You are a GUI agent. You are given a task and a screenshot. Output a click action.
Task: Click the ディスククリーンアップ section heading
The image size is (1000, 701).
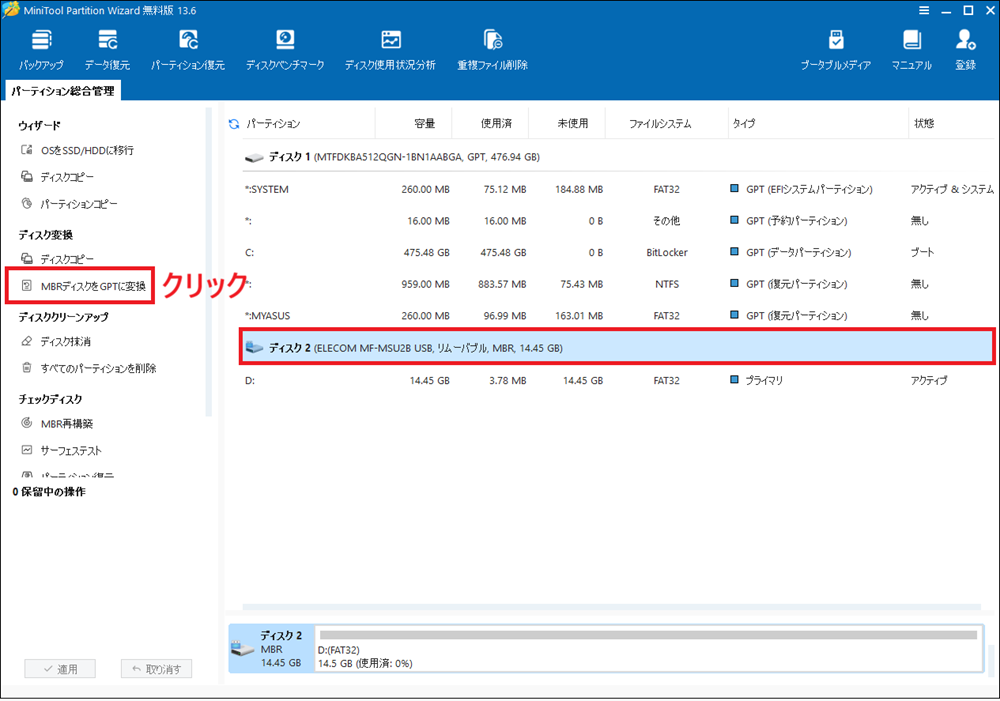(63, 316)
